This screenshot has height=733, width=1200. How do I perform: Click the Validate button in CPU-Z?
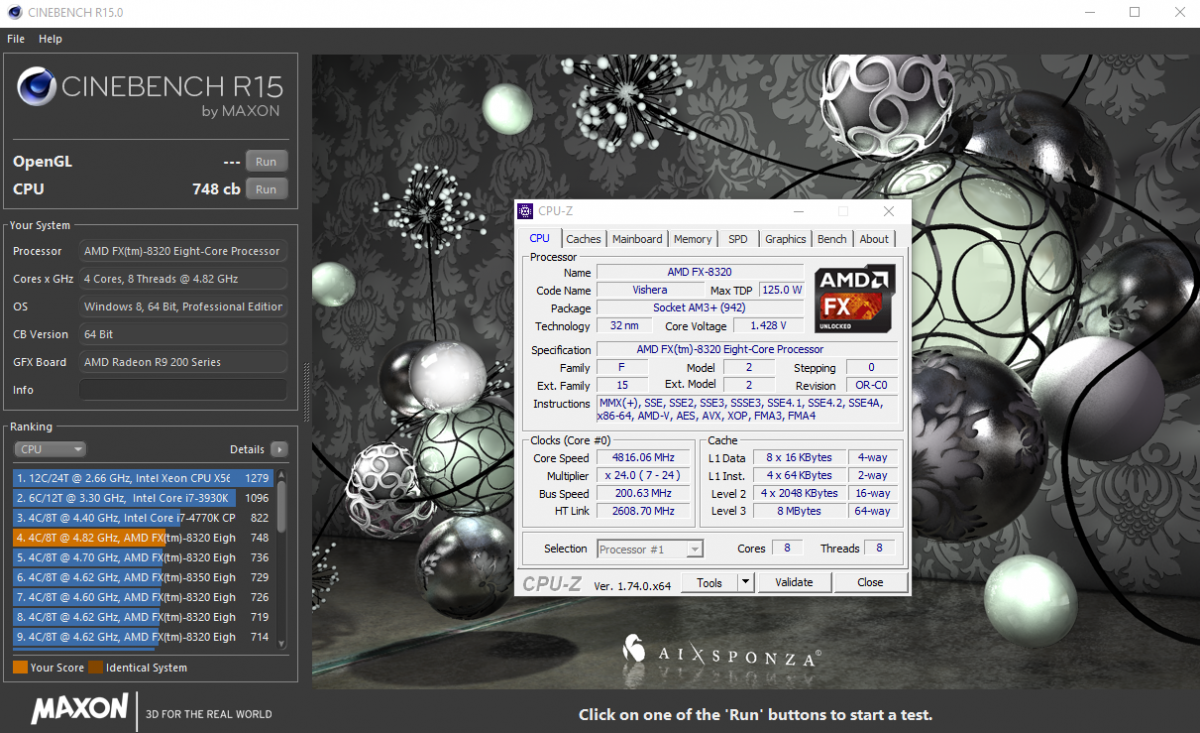click(794, 582)
